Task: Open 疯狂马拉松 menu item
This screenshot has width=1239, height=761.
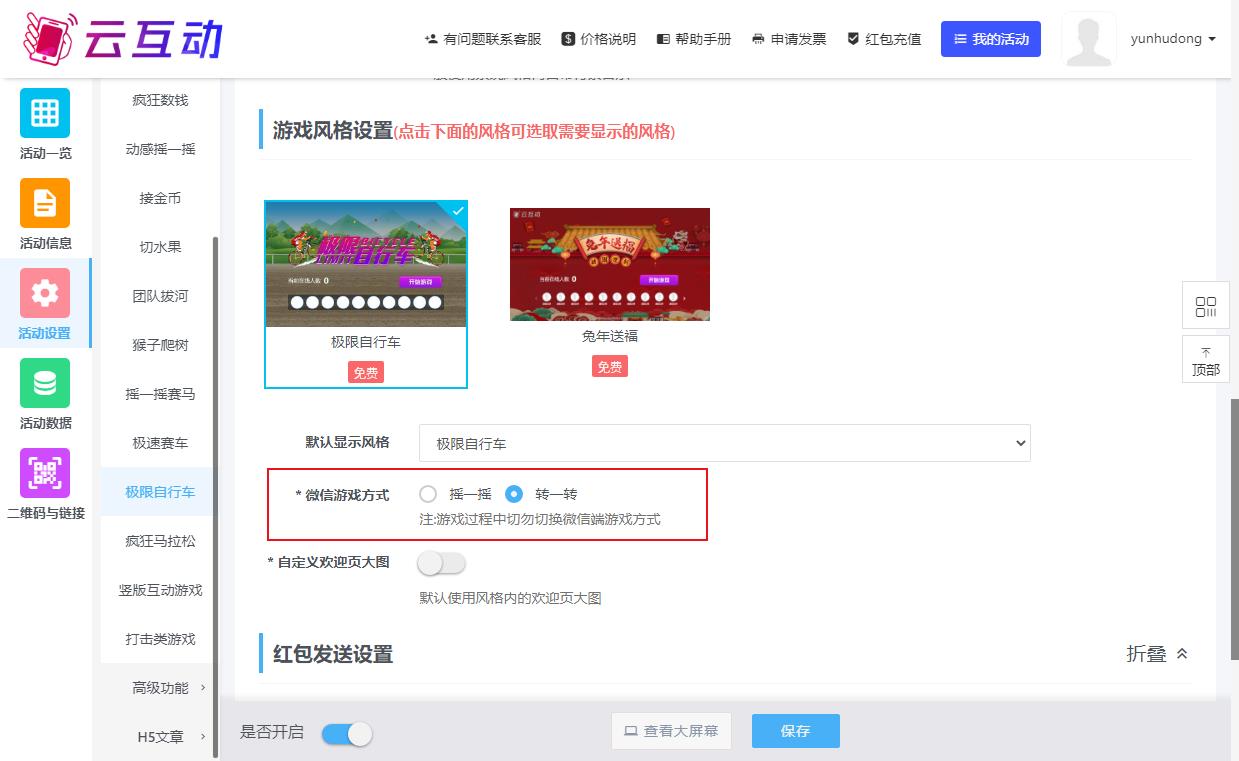Action: point(160,541)
